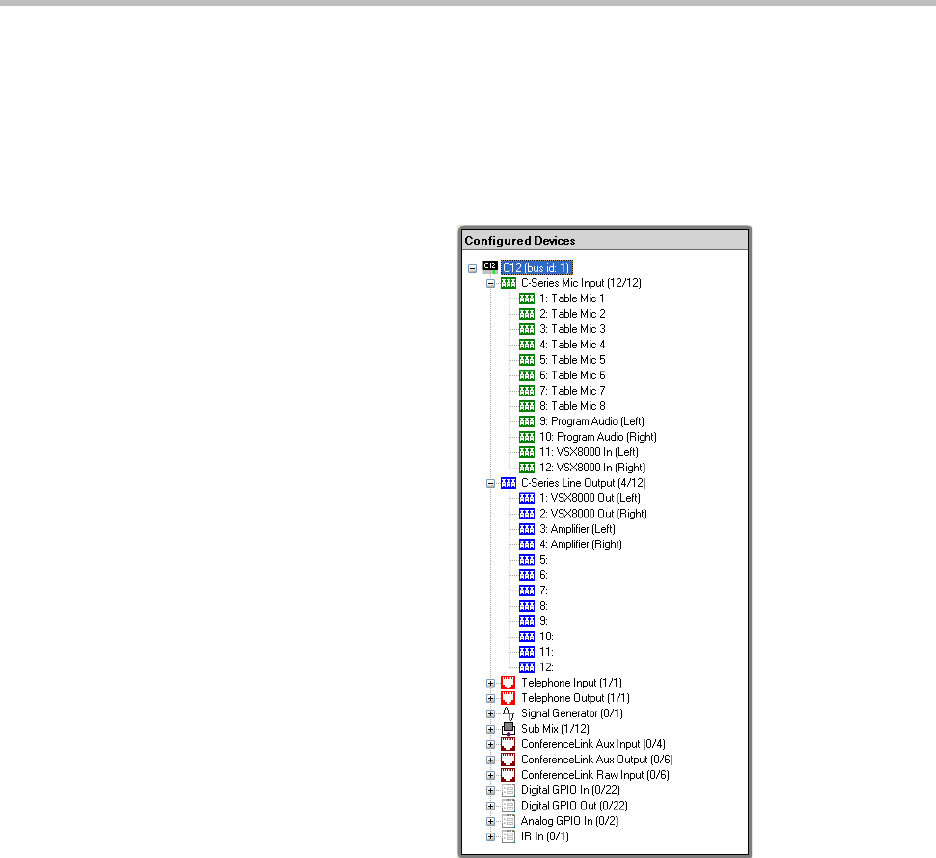The width and height of the screenshot is (936, 858).
Task: Expand the Analog GPIO In node
Action: [x=490, y=821]
